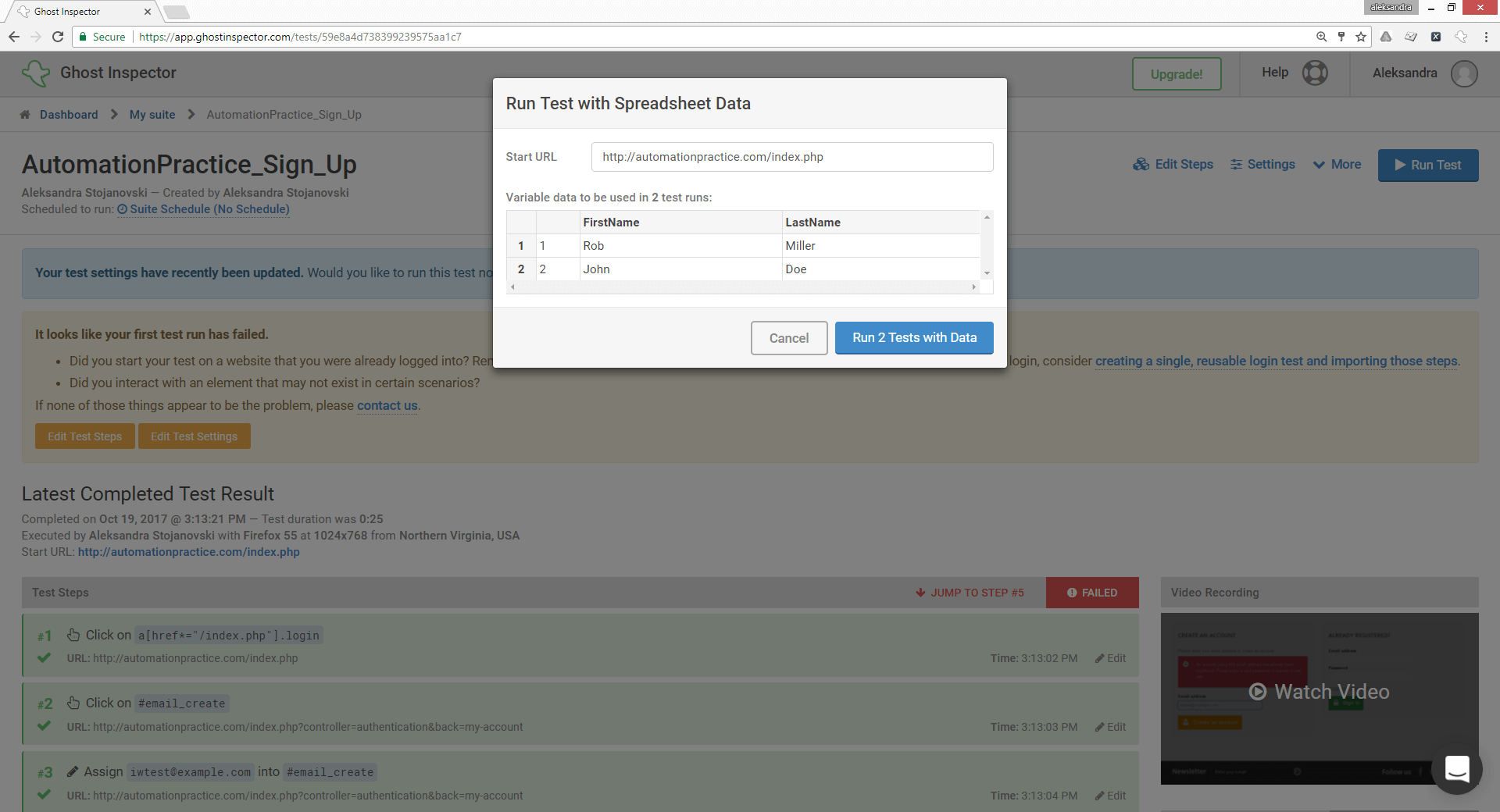Open the zoom magnifier icon in address bar

[1321, 37]
